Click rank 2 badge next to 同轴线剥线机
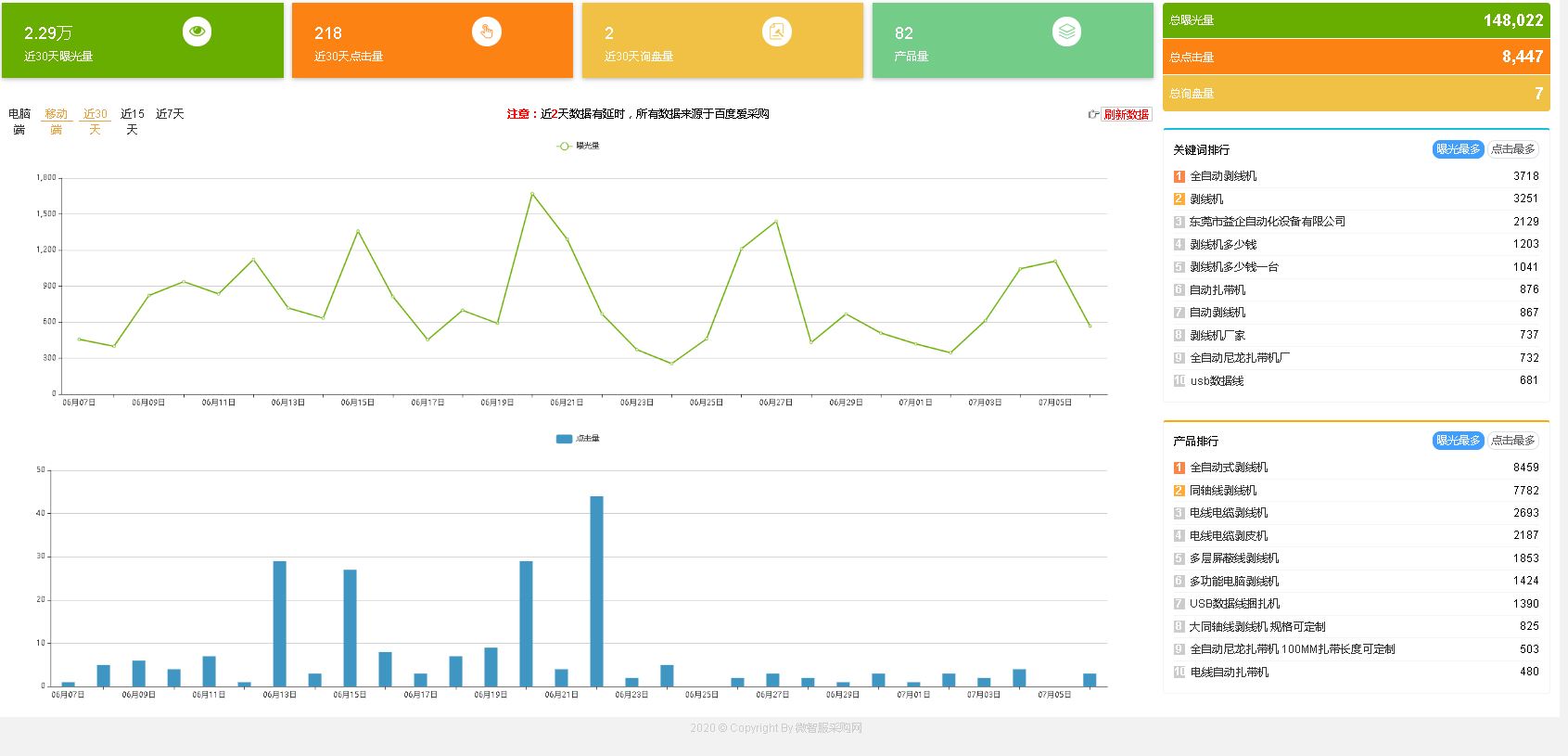Viewport: 1568px width, 756px height. [1179, 491]
